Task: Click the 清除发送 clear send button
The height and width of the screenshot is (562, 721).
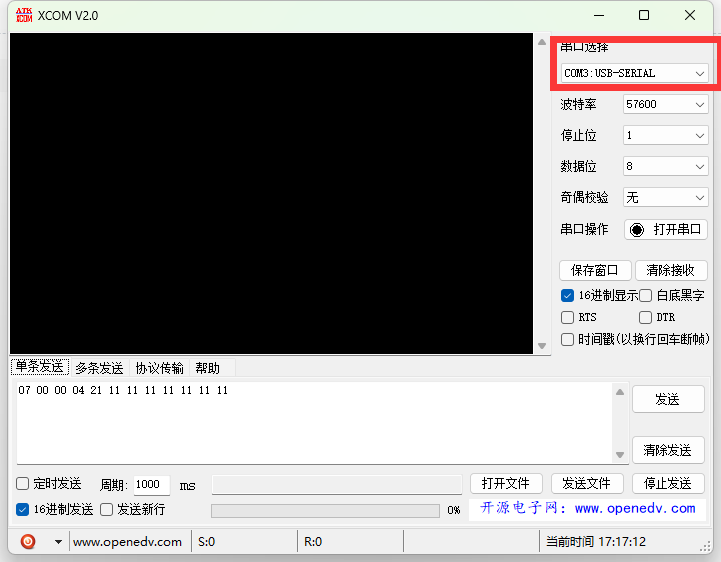Action: point(668,450)
